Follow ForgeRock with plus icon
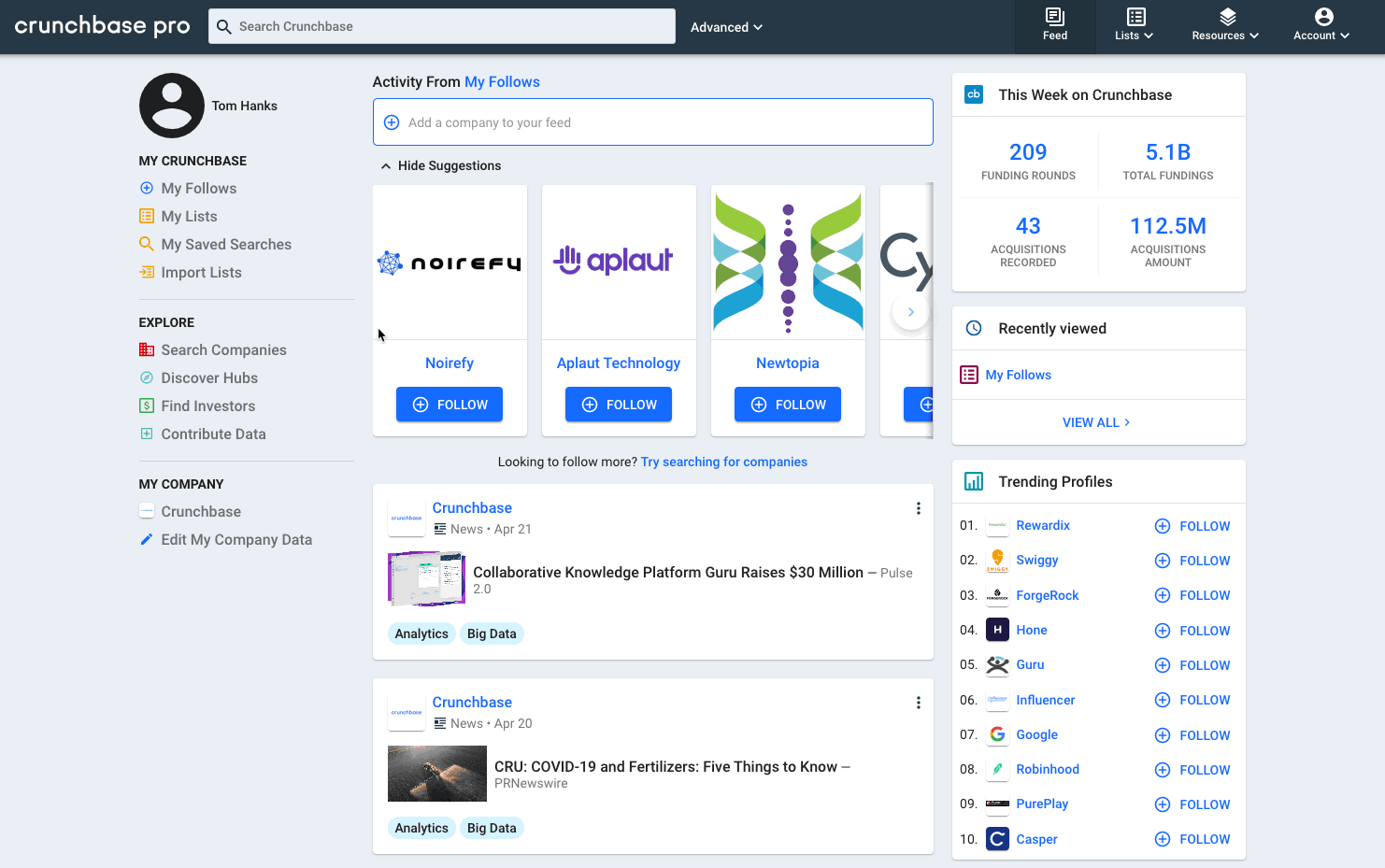Image resolution: width=1385 pixels, height=868 pixels. coord(1163,595)
